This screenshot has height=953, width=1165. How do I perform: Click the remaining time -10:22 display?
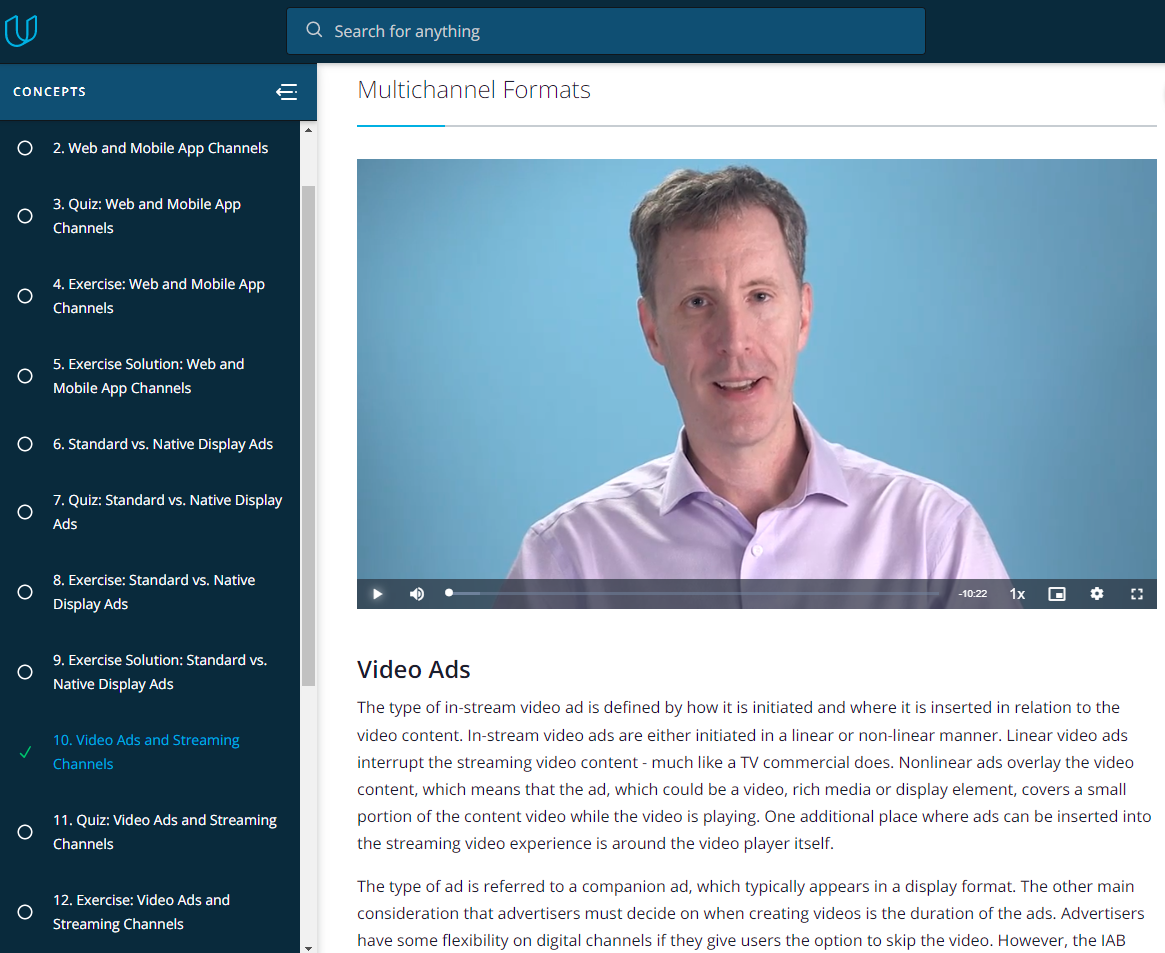(973, 593)
